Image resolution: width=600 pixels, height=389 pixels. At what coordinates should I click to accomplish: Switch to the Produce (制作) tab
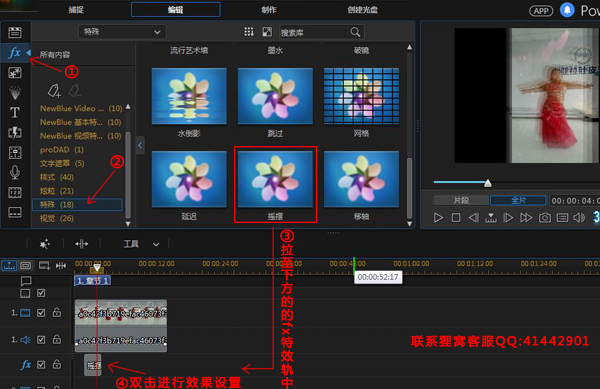tap(269, 10)
